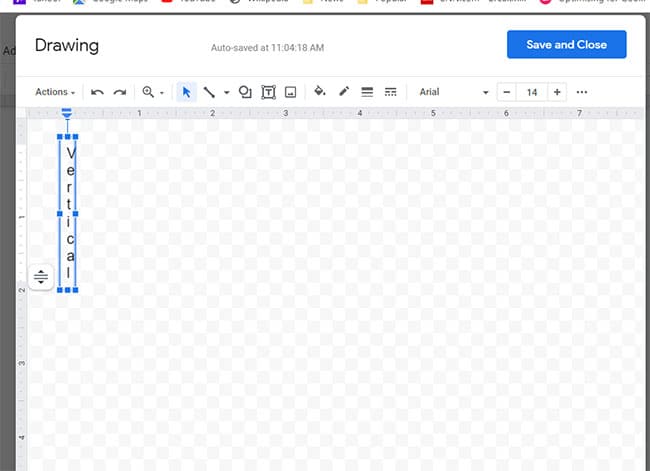Click the vertical align floating button
This screenshot has width=650, height=471.
click(x=41, y=277)
